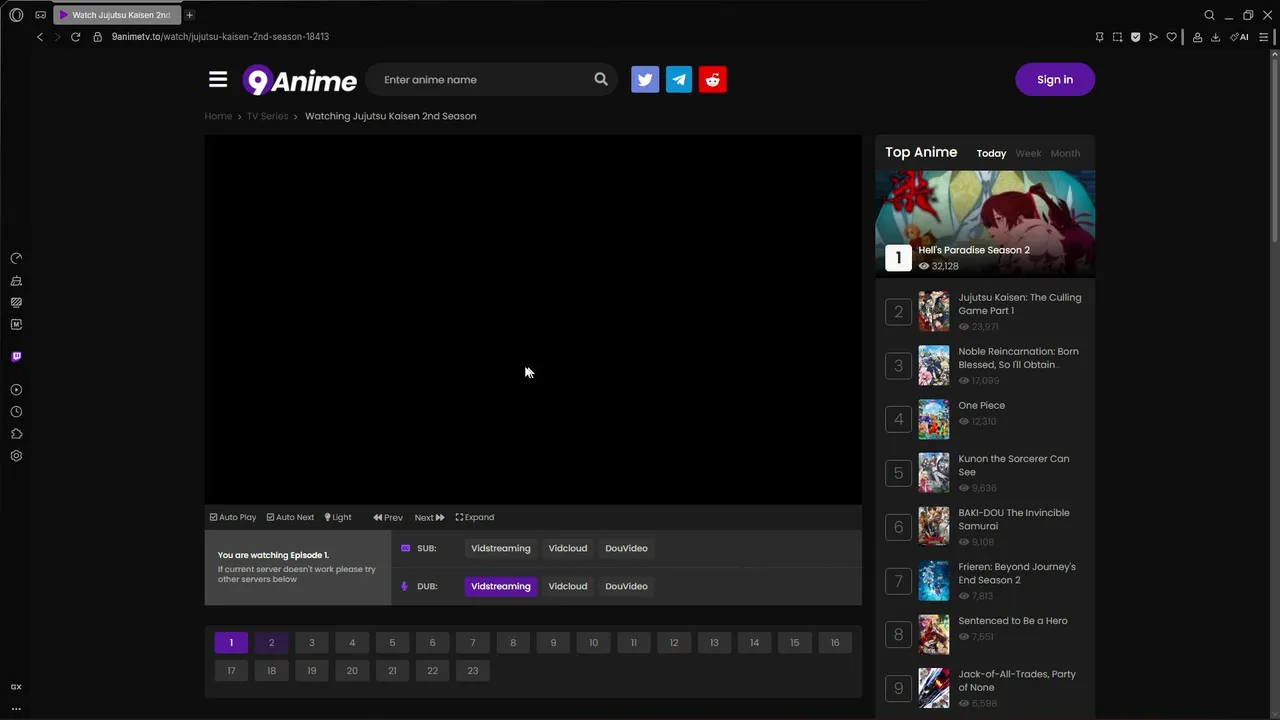Click the Home breadcrumb link
Viewport: 1280px width, 720px height.
point(218,116)
